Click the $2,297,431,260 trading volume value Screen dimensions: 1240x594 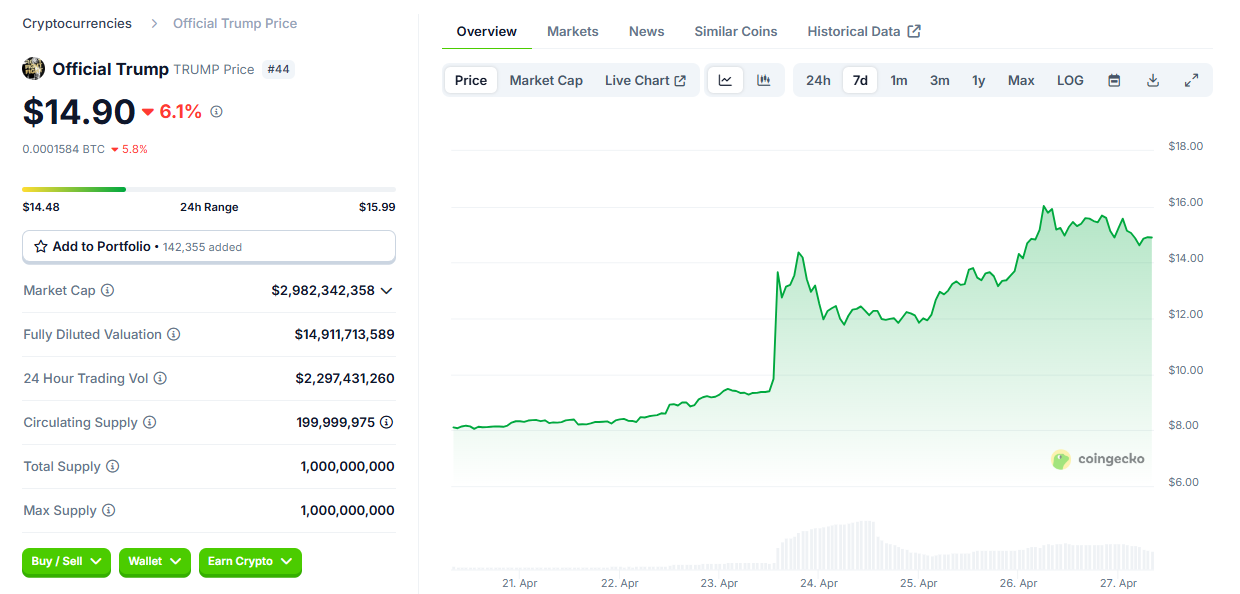click(x=345, y=378)
